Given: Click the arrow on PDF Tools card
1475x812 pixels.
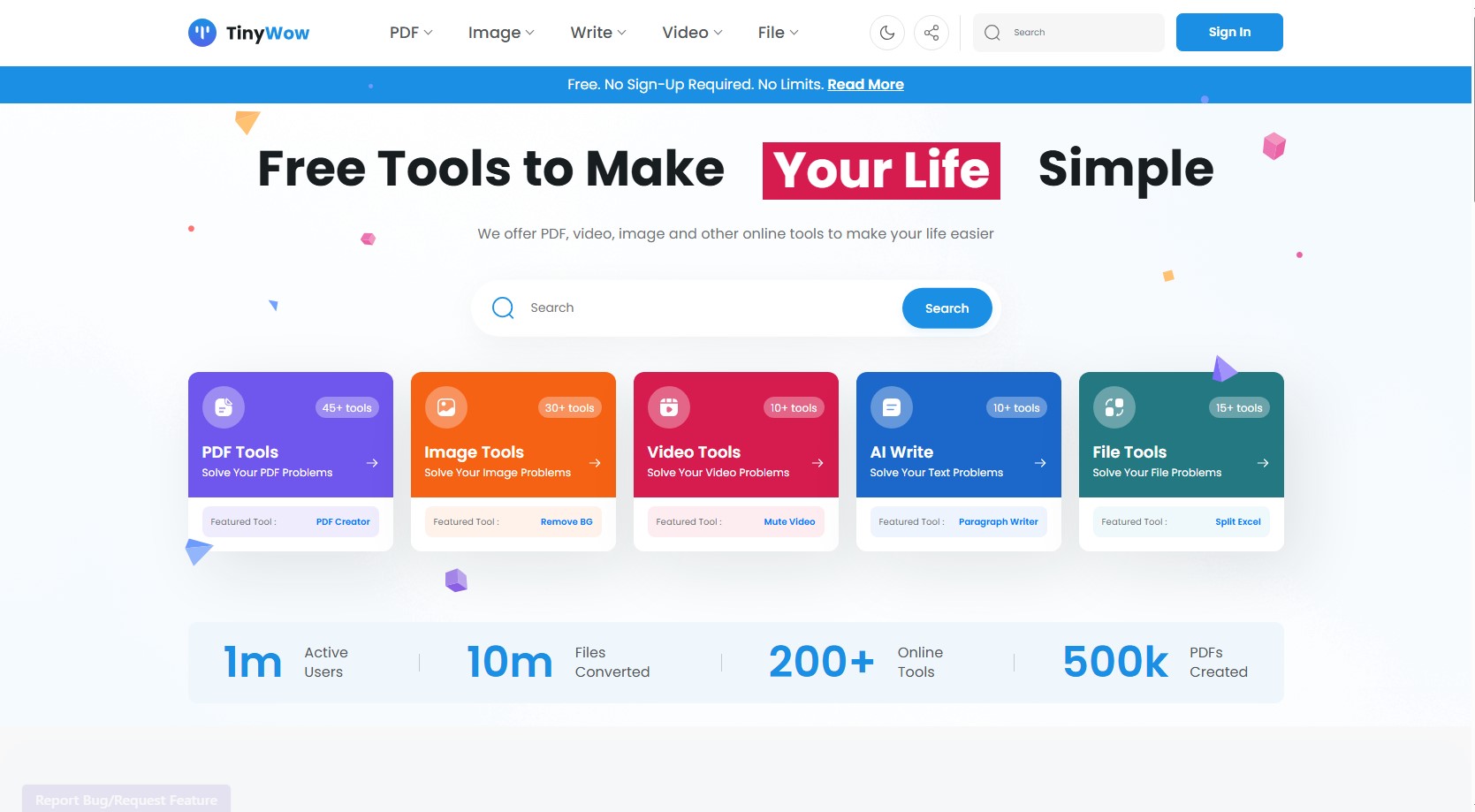Looking at the screenshot, I should tap(372, 463).
